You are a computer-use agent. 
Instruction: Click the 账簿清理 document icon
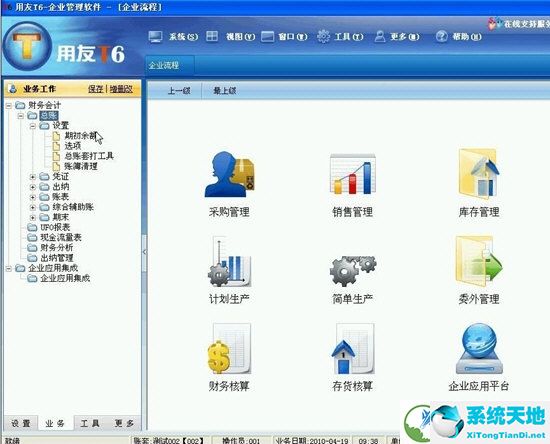pyautogui.click(x=56, y=166)
